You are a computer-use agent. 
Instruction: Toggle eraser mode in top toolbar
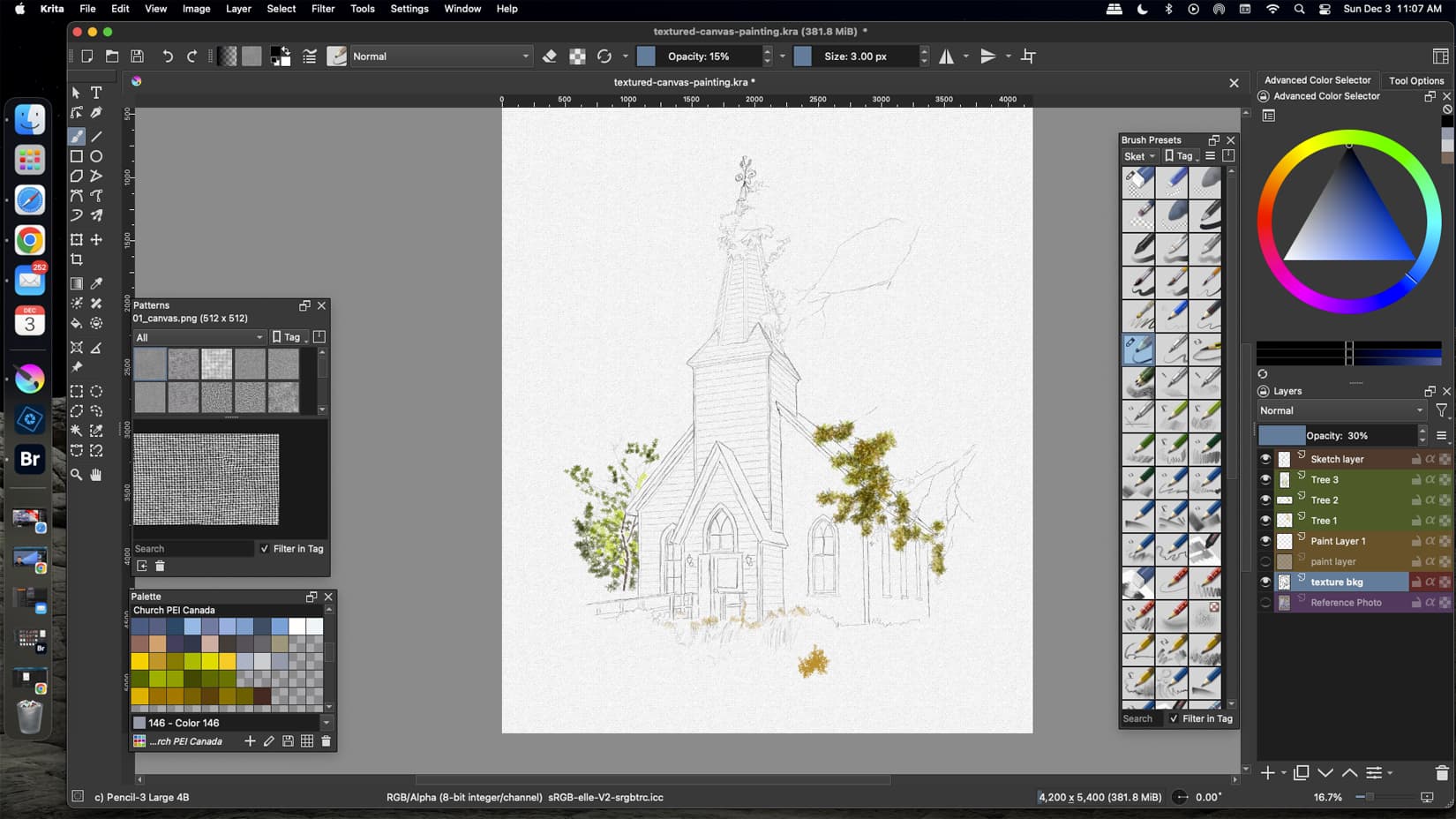click(550, 56)
